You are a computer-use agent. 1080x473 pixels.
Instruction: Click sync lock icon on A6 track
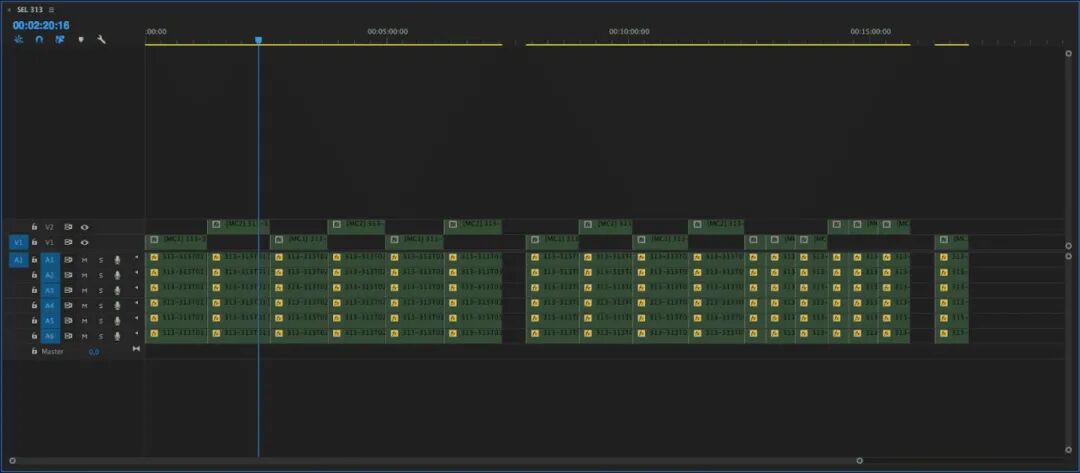tap(68, 335)
